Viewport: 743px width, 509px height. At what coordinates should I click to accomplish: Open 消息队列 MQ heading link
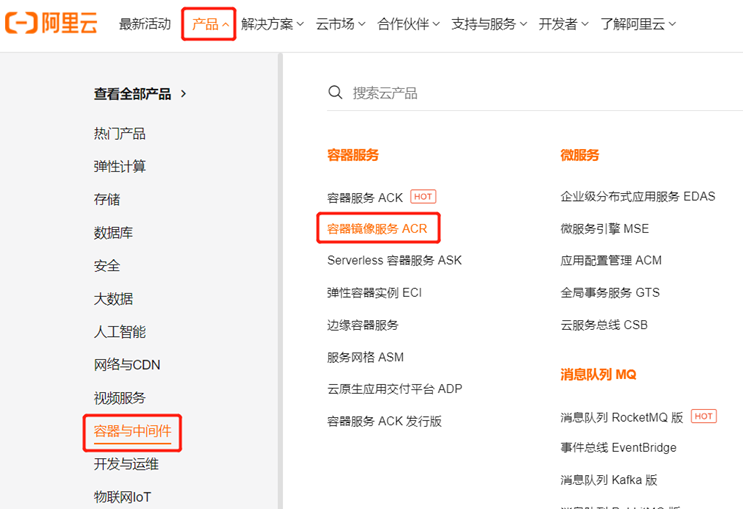tap(598, 374)
